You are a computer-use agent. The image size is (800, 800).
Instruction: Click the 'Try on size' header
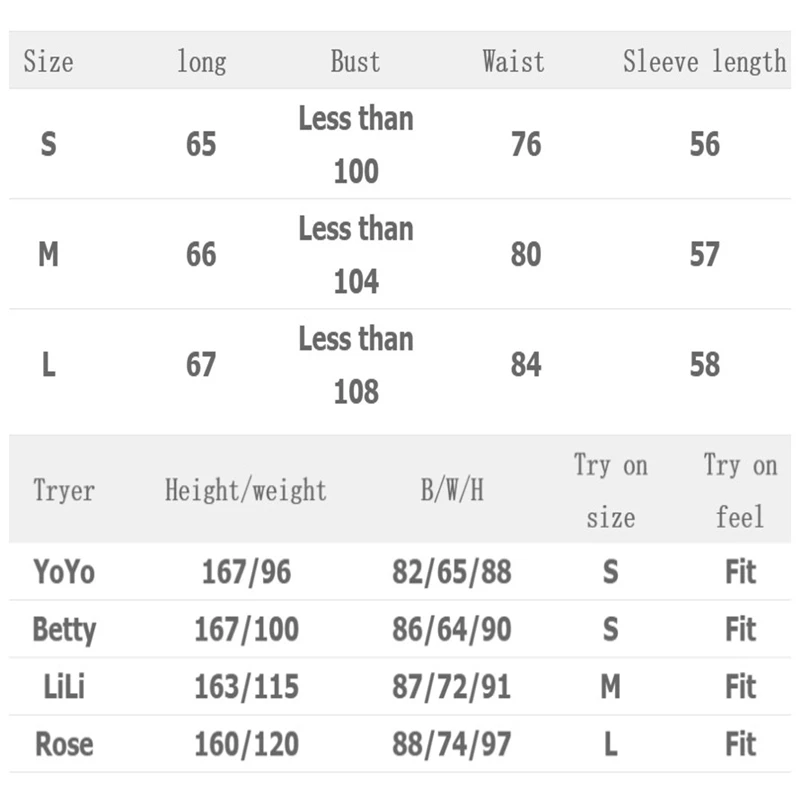tap(610, 491)
